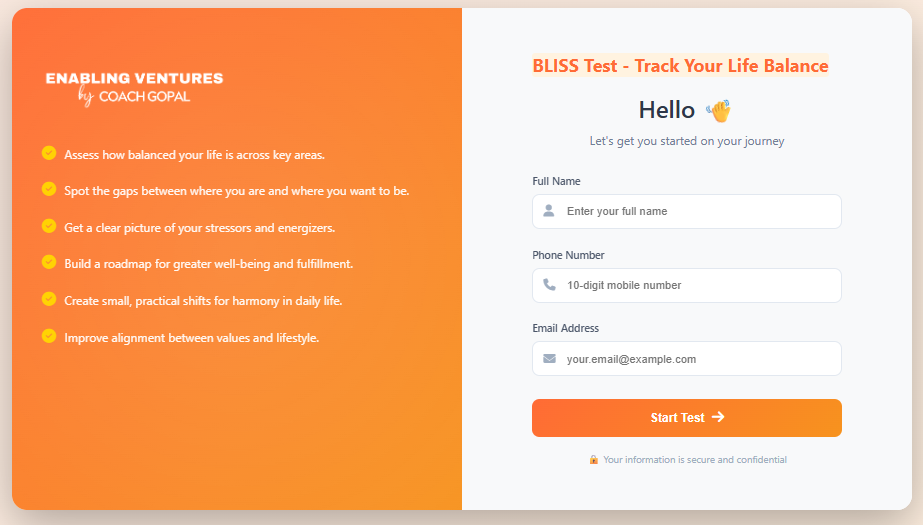Viewport: 923px width, 525px height.
Task: Click the envelope icon in Email field
Action: coord(549,358)
